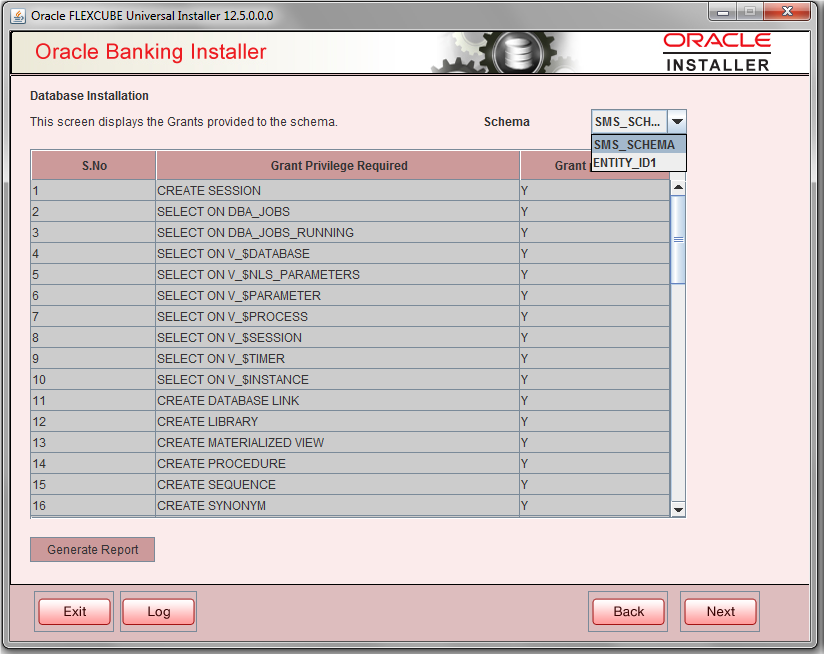824x654 pixels.
Task: Click the Generate Report button
Action: tap(92, 549)
